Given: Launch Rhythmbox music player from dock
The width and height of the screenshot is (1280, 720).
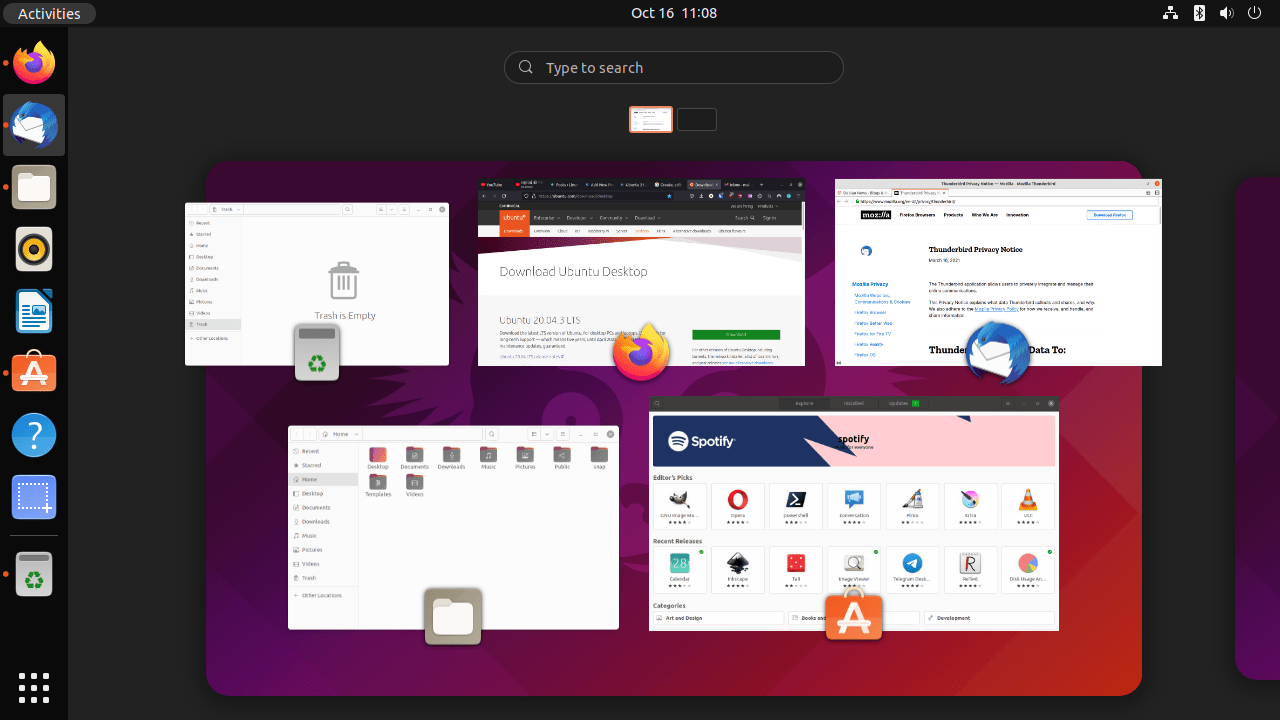Looking at the screenshot, I should point(34,249).
